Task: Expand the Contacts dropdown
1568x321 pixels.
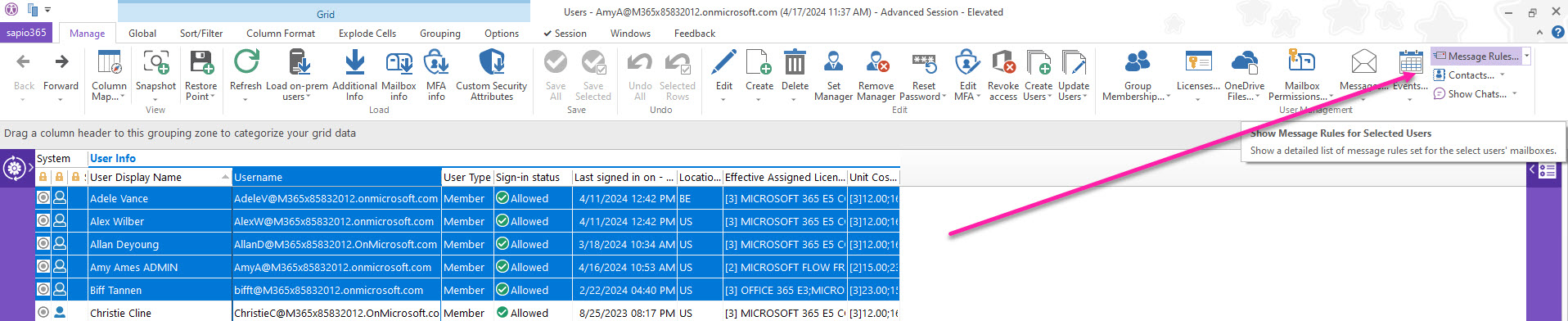Action: (x=1503, y=75)
